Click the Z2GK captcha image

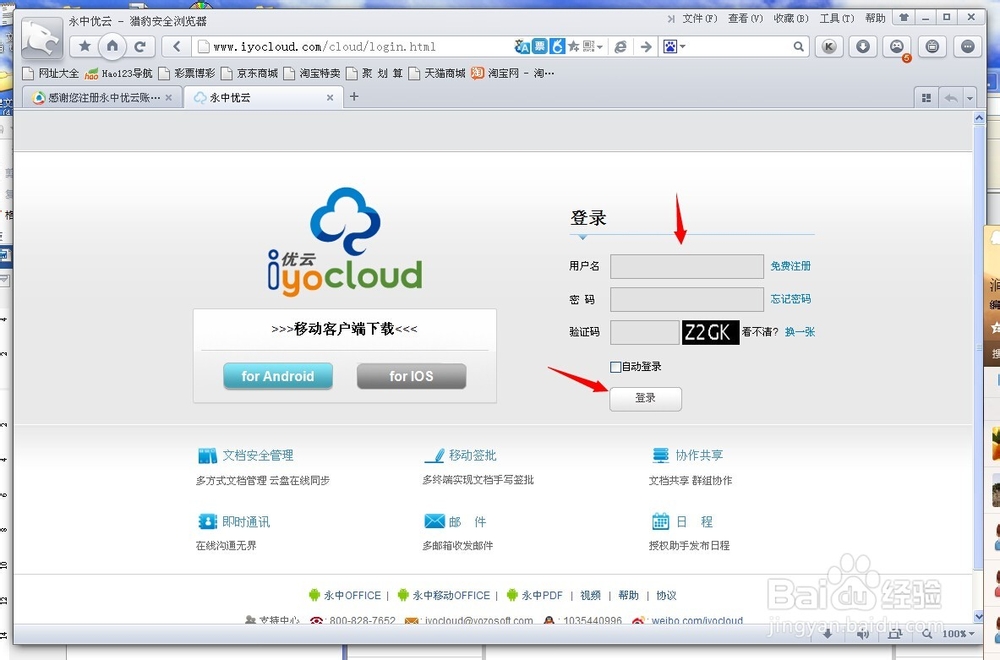point(710,332)
